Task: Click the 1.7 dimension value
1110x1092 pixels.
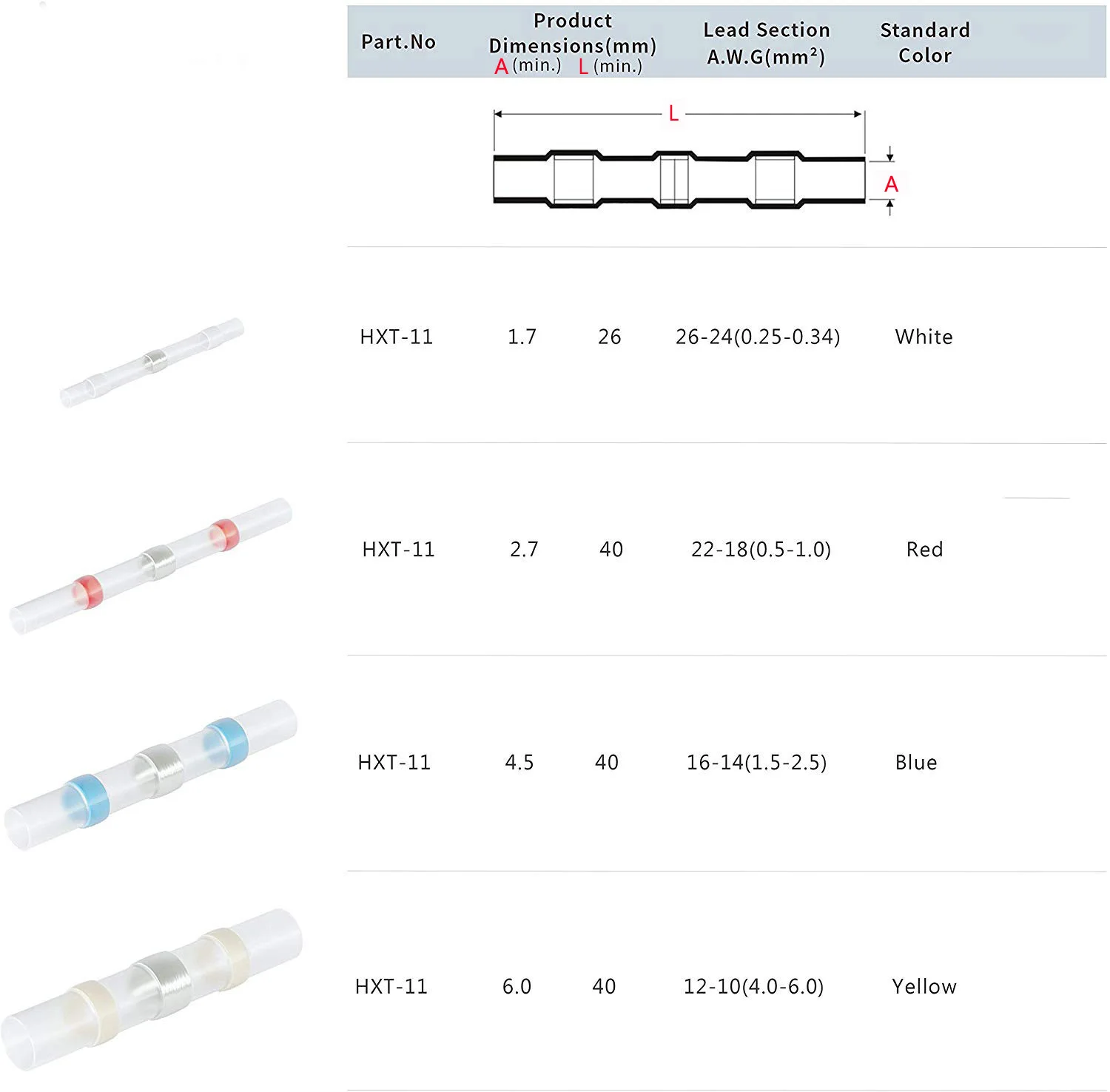Action: pyautogui.click(x=522, y=337)
